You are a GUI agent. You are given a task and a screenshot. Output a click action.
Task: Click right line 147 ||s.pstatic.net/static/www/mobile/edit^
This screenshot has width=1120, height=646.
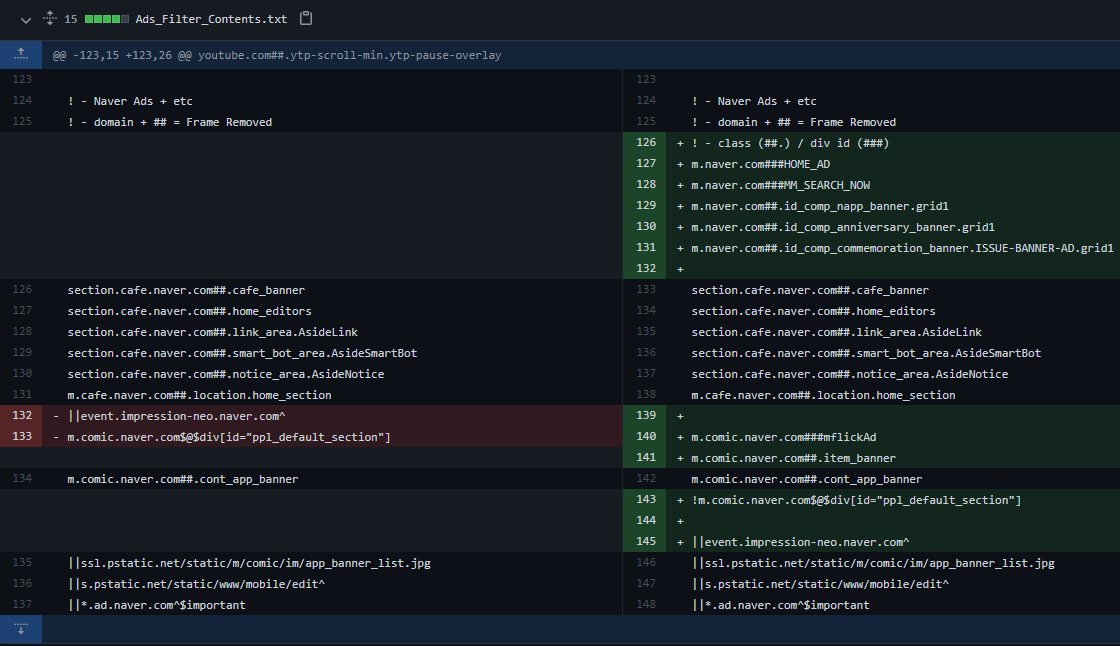pyautogui.click(x=820, y=584)
